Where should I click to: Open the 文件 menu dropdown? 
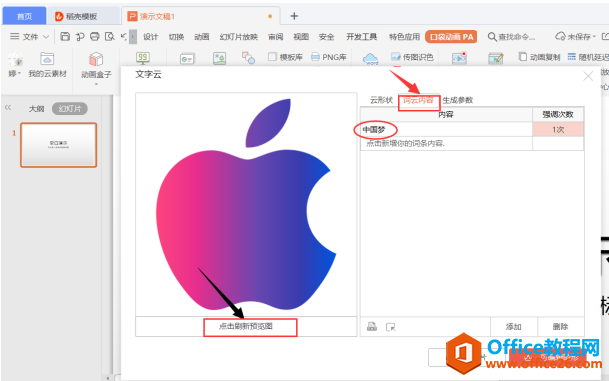coord(30,37)
